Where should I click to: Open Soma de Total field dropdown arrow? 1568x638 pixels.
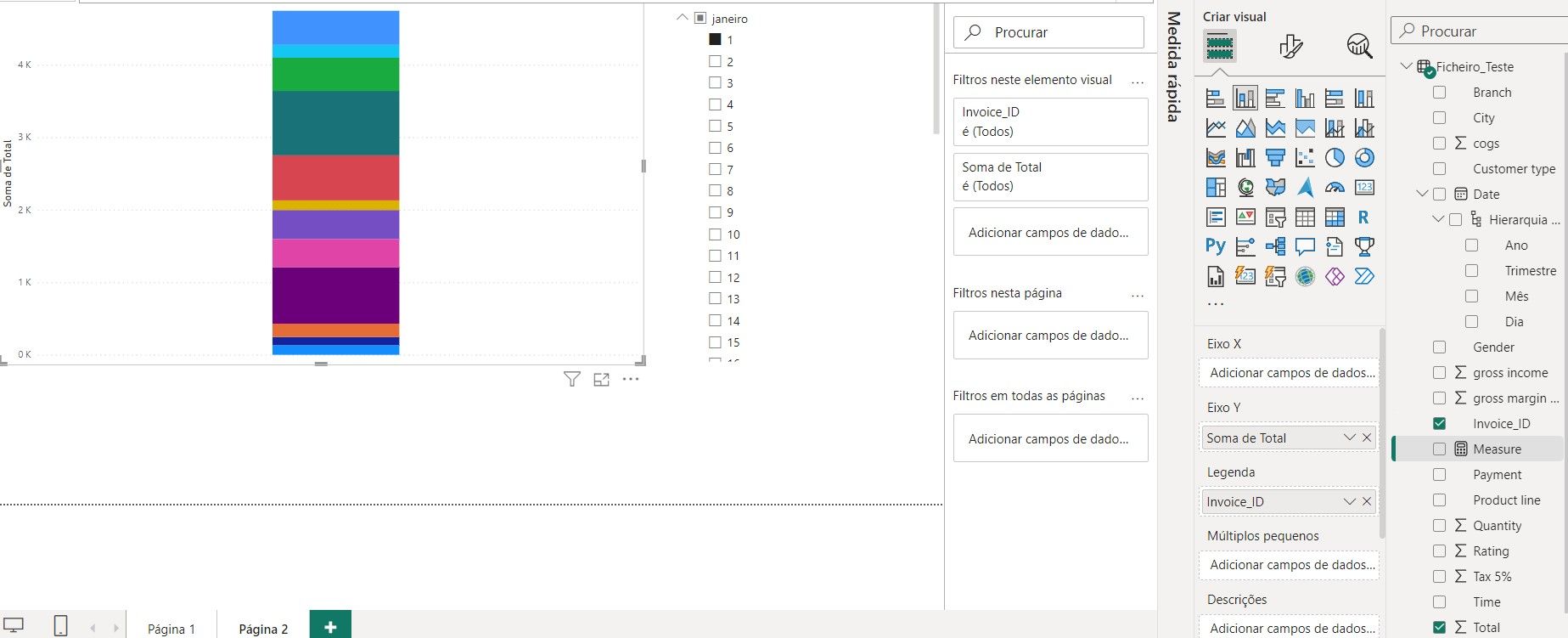coord(1349,438)
